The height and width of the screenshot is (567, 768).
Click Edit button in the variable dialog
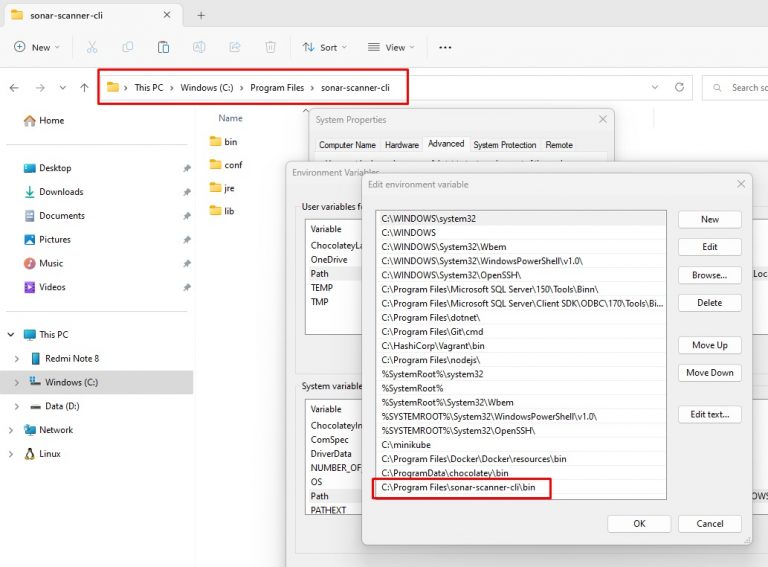pyautogui.click(x=710, y=247)
